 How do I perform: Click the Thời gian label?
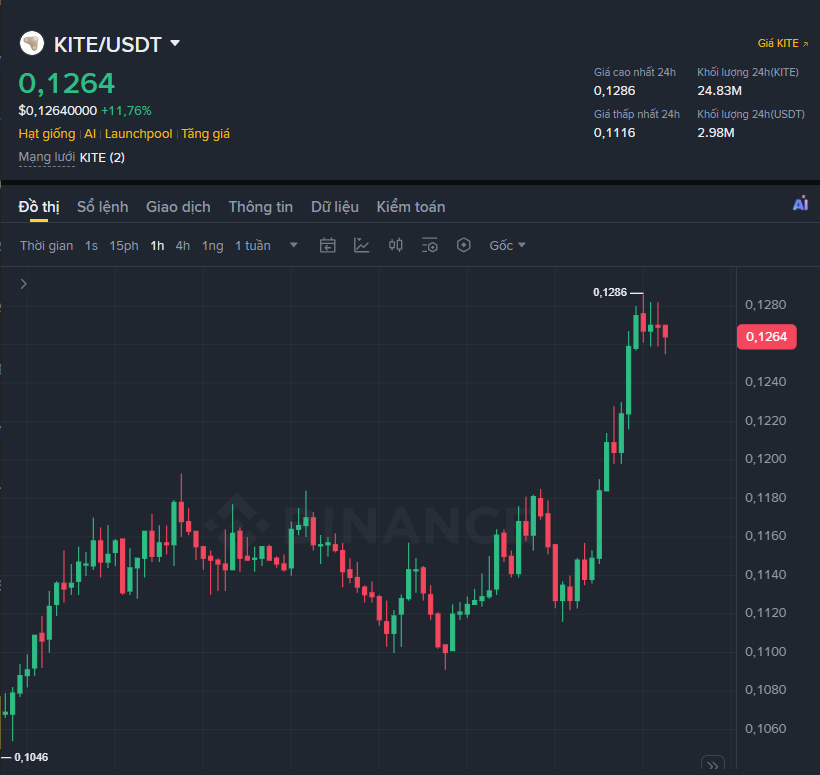(47, 246)
